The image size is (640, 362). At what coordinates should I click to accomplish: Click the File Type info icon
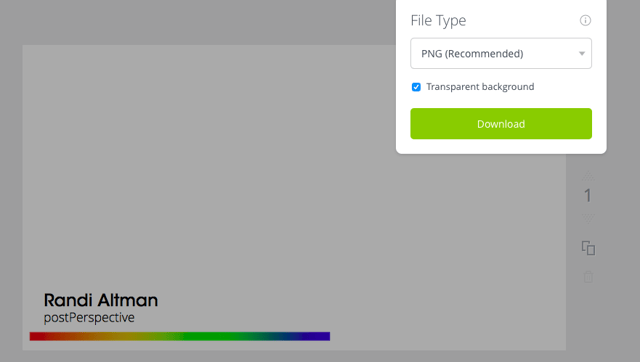585,20
